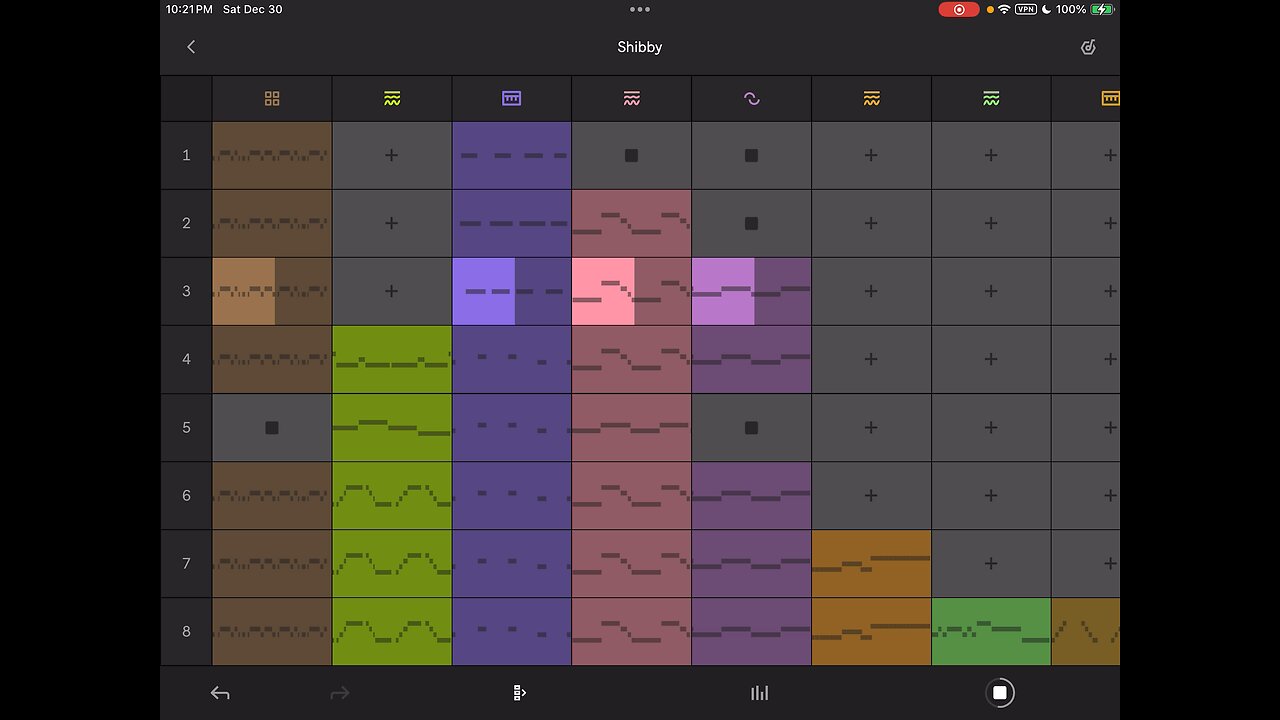Viewport: 1280px width, 720px height.
Task: Add clip in green synth track row 5
Action: click(x=991, y=427)
